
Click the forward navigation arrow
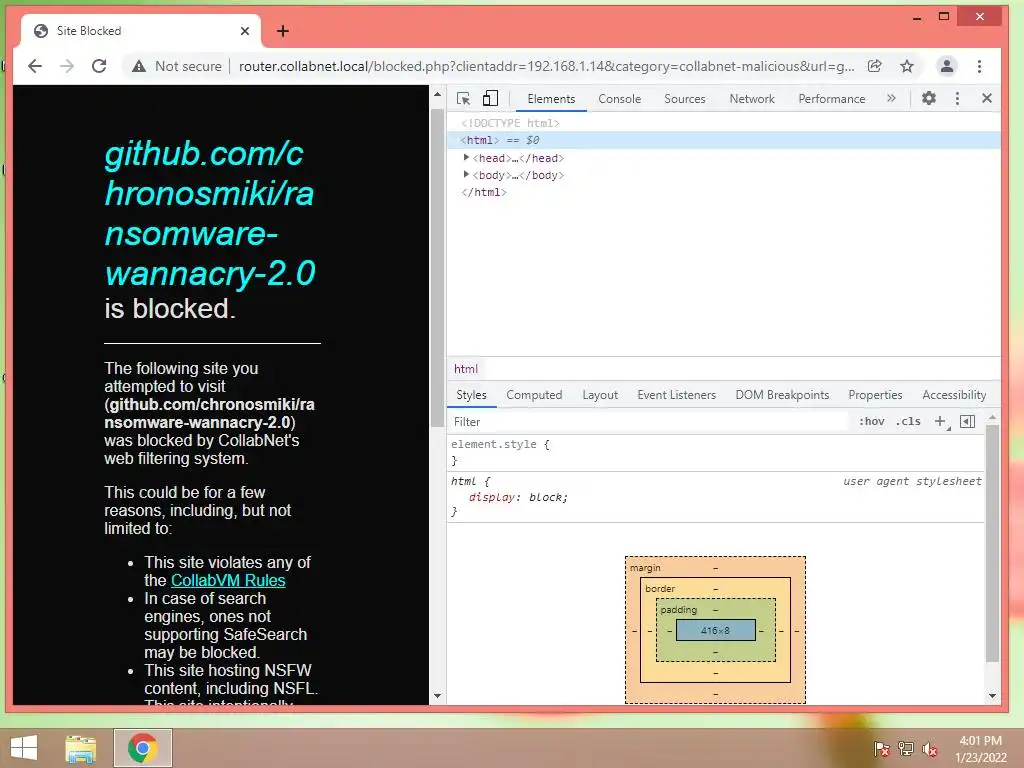(67, 66)
